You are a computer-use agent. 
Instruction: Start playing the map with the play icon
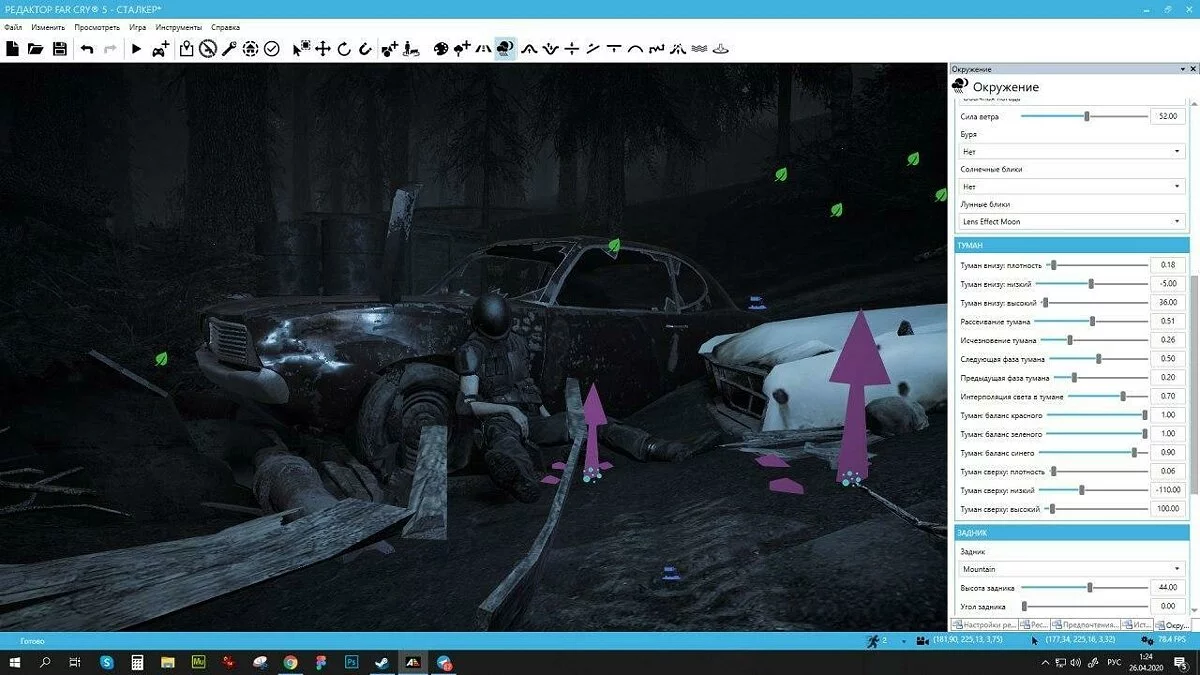pyautogui.click(x=136, y=48)
